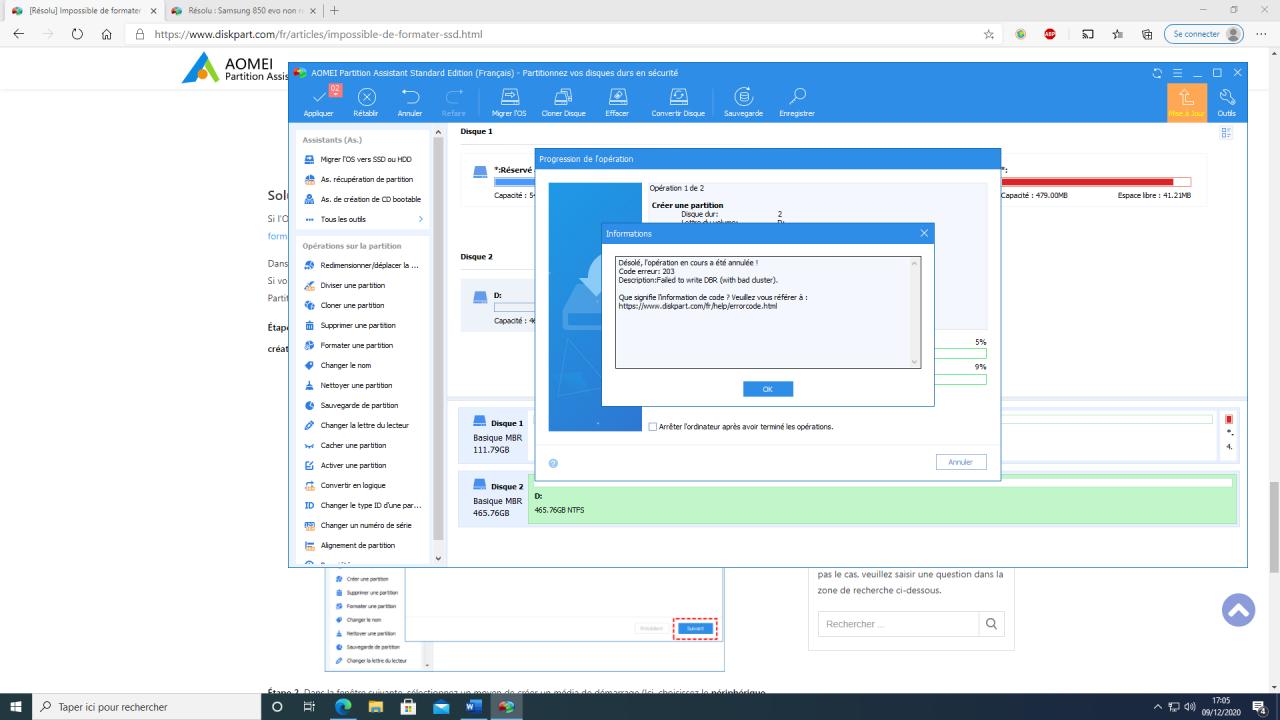Image resolution: width=1280 pixels, height=720 pixels.
Task: Click the Appliquer checkmark icon
Action: tap(318, 96)
